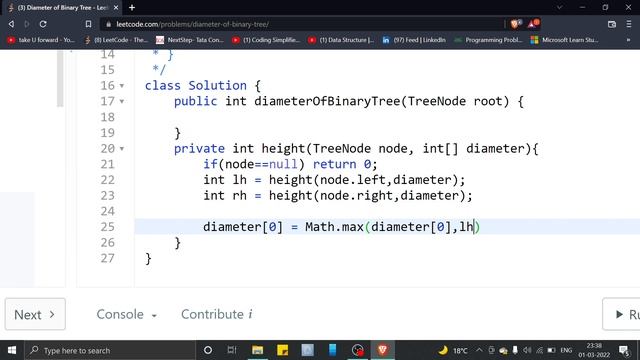The height and width of the screenshot is (360, 640).
Task: Open the tab search dropdown arrow
Action: click(x=560, y=7)
